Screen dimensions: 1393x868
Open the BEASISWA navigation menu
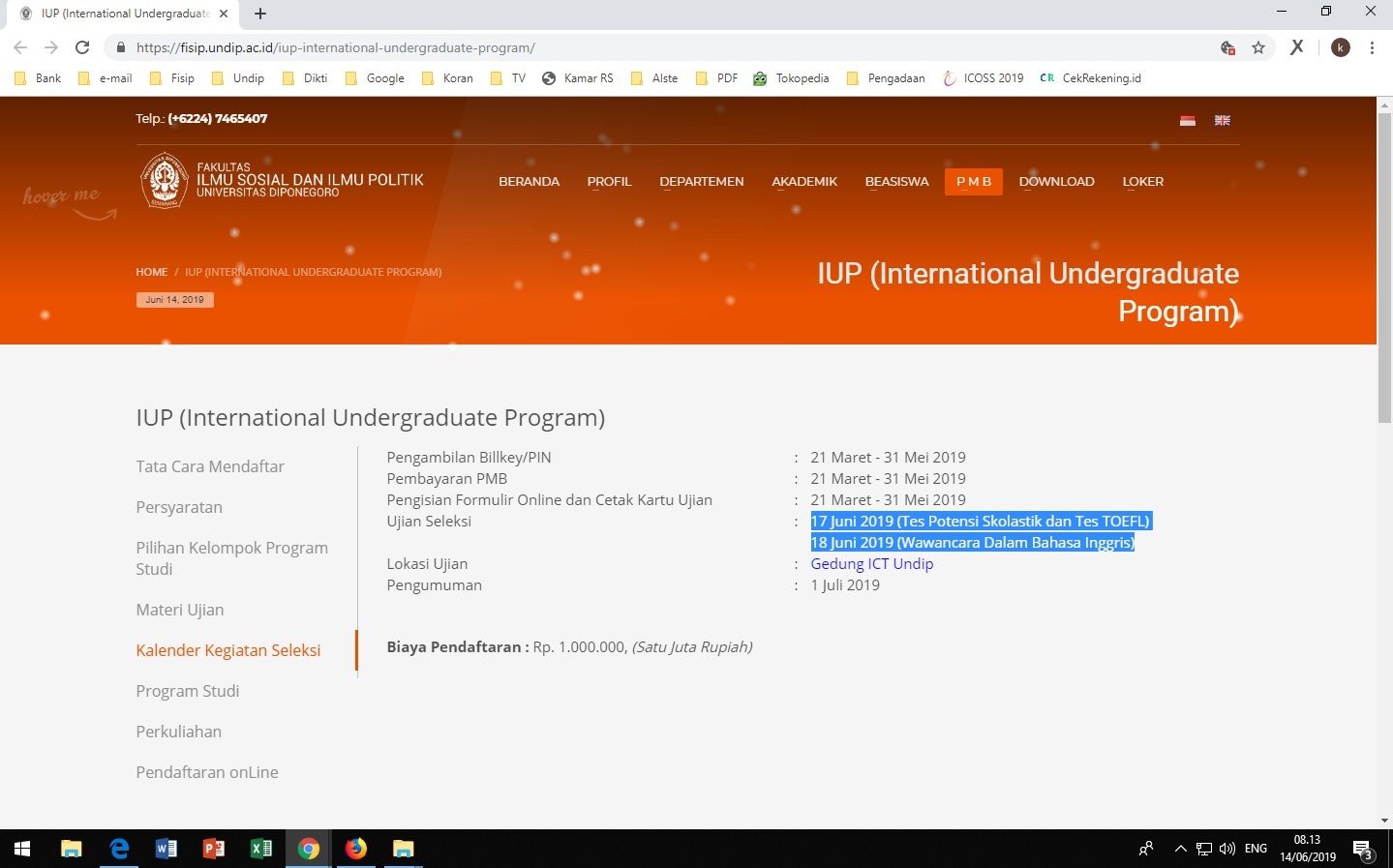[896, 182]
